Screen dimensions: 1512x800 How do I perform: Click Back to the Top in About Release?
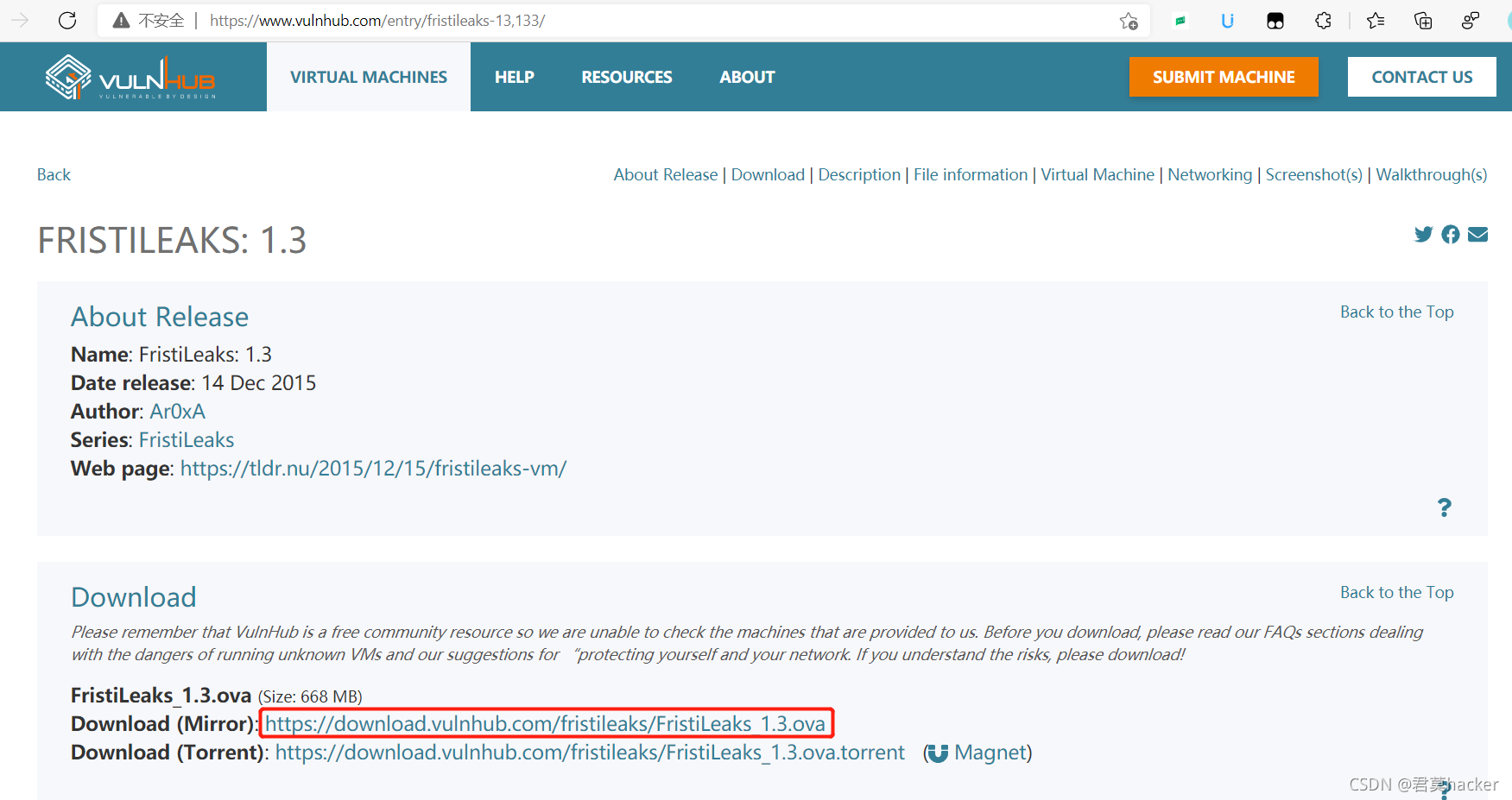point(1397,312)
